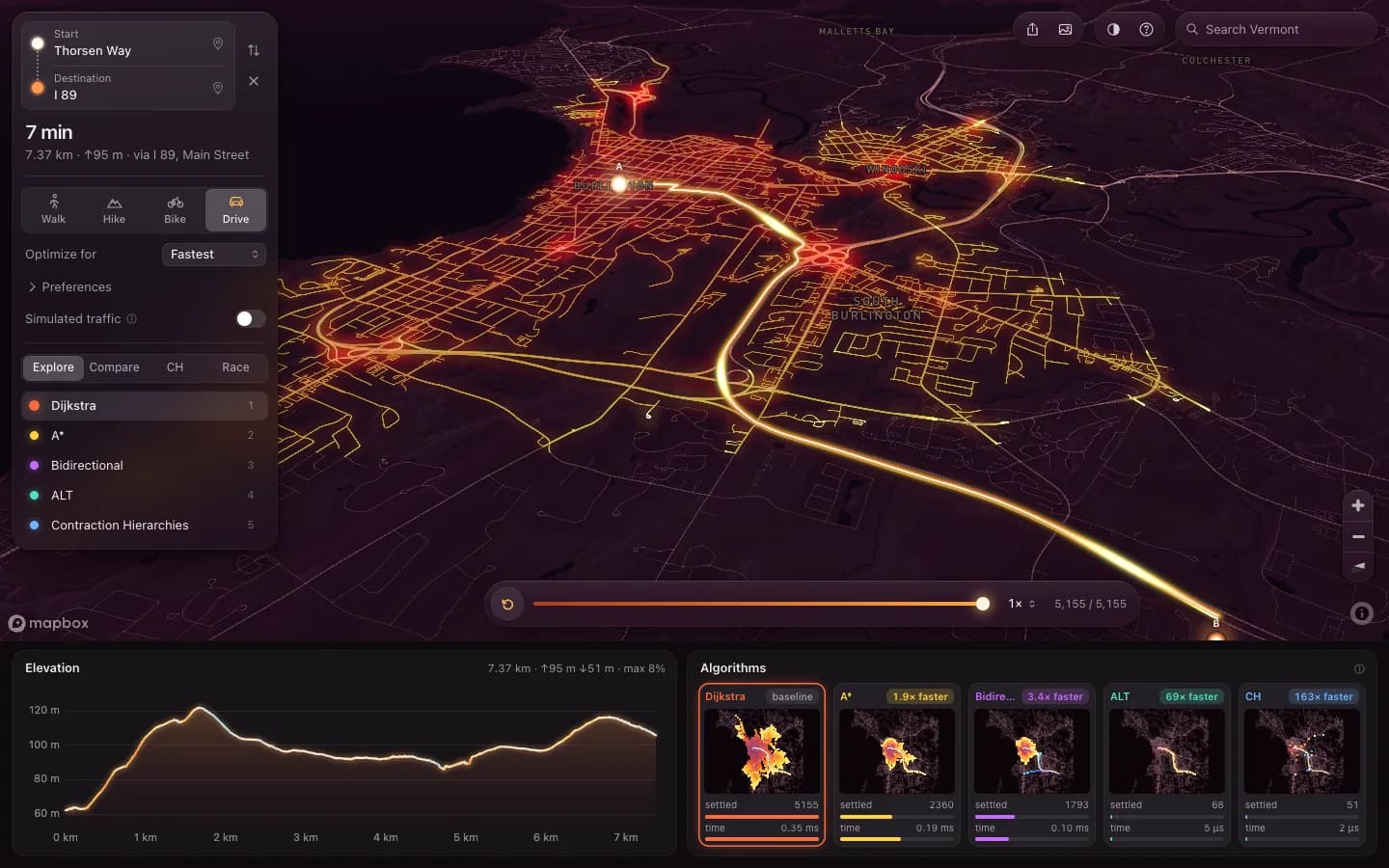The image size is (1389, 868).
Task: Open help with the question mark icon
Action: 1146,30
